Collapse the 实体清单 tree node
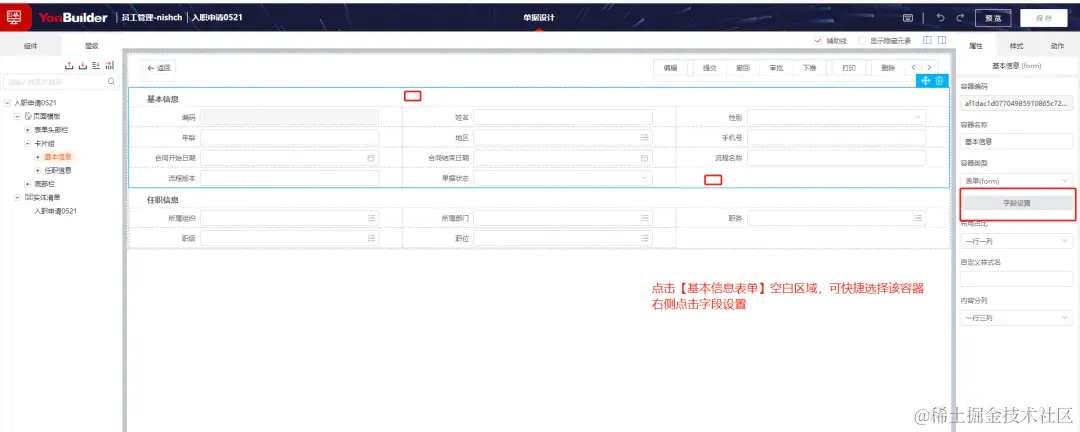The image size is (1080, 432). coord(18,197)
